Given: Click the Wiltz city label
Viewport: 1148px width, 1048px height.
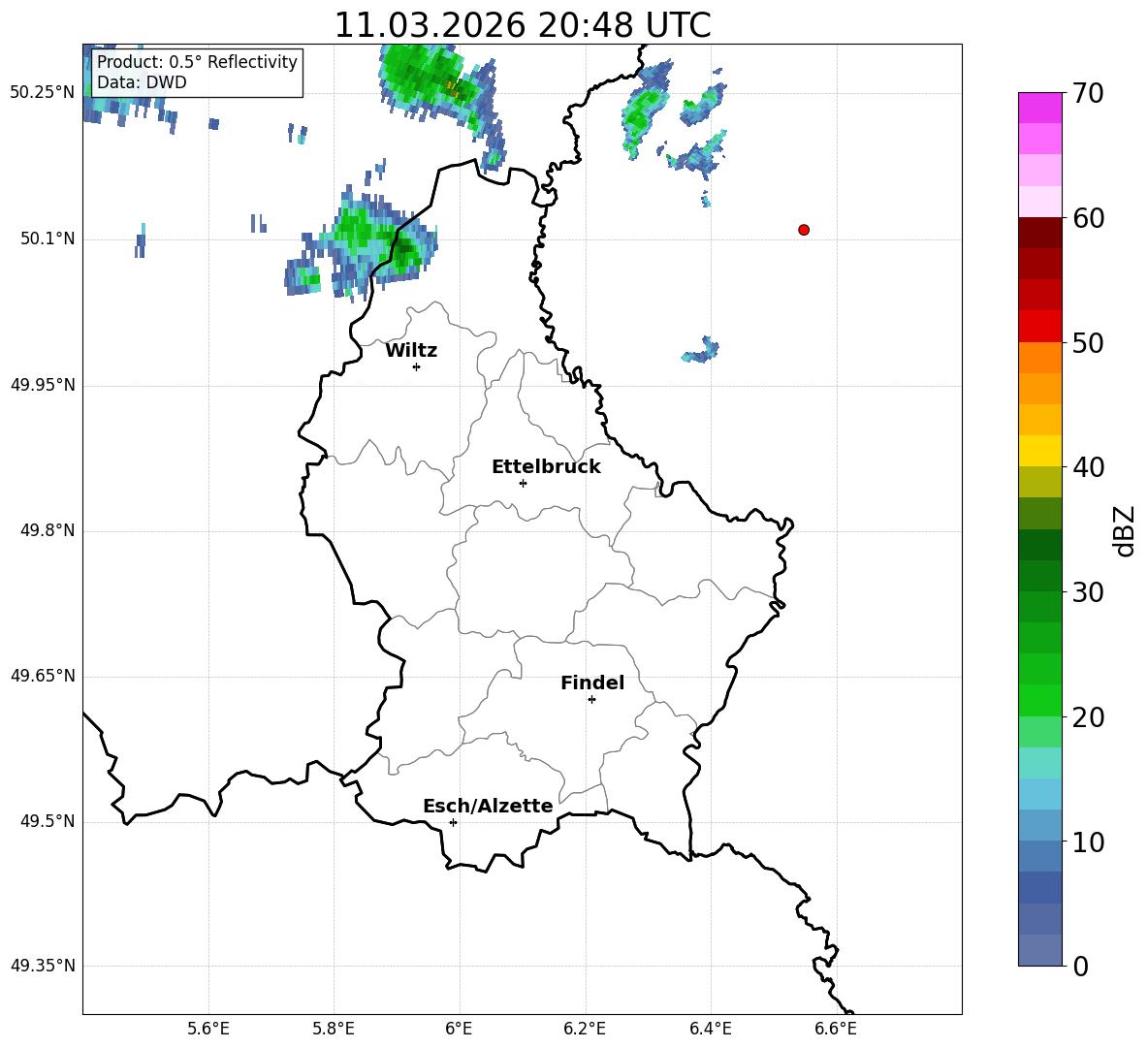Looking at the screenshot, I should click(x=411, y=351).
